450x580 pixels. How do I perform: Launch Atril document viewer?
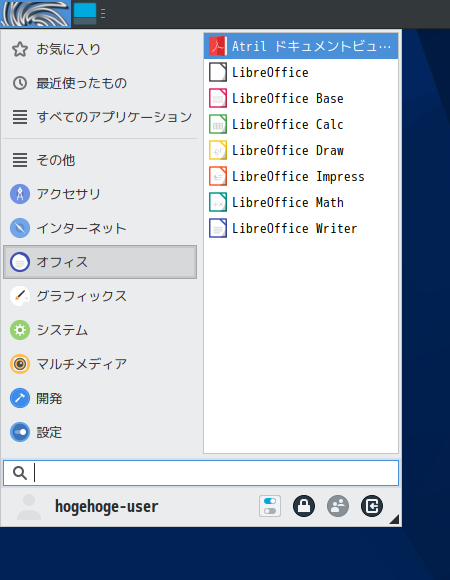coord(301,46)
